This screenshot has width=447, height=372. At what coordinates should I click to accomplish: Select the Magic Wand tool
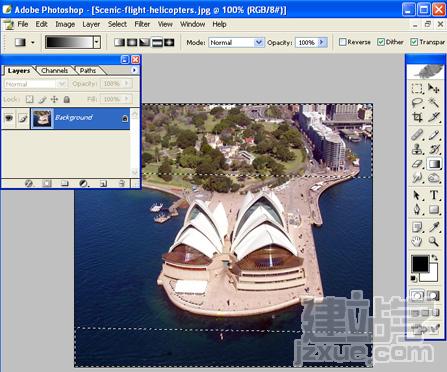(434, 103)
